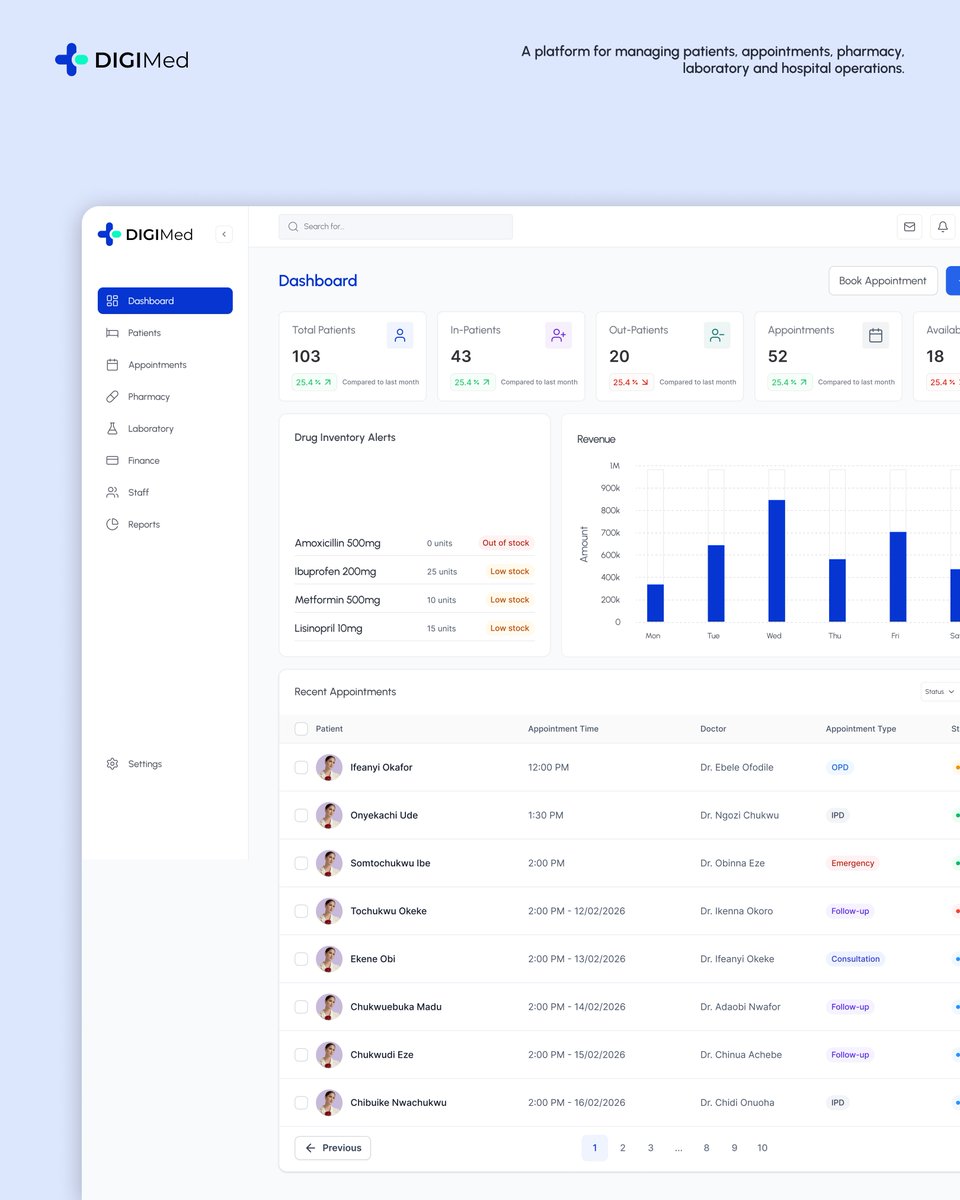Jump to page 10 of appointments
Screen dimensions: 960x1200
tap(762, 1148)
